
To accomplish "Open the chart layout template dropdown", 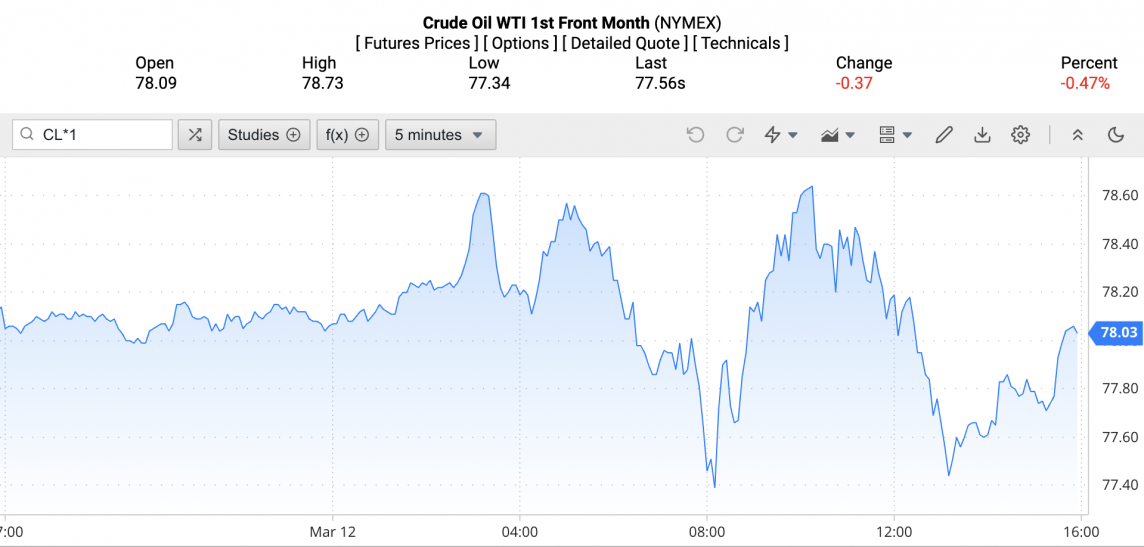I will tap(894, 135).
